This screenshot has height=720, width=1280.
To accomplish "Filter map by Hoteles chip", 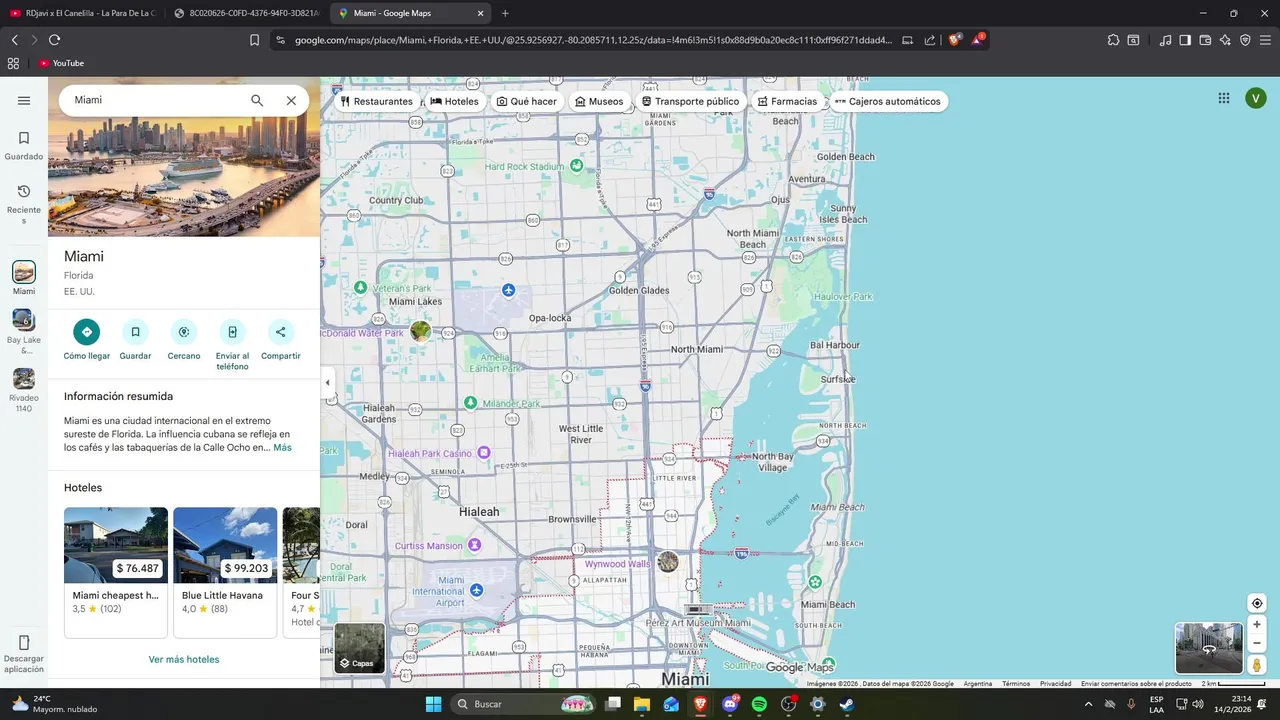I will pyautogui.click(x=454, y=101).
